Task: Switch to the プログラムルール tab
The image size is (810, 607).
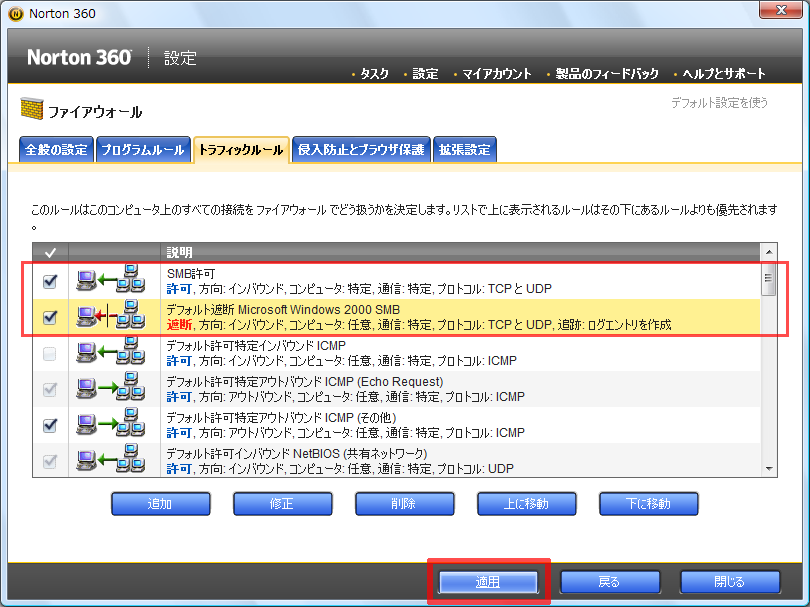Action: coord(141,150)
